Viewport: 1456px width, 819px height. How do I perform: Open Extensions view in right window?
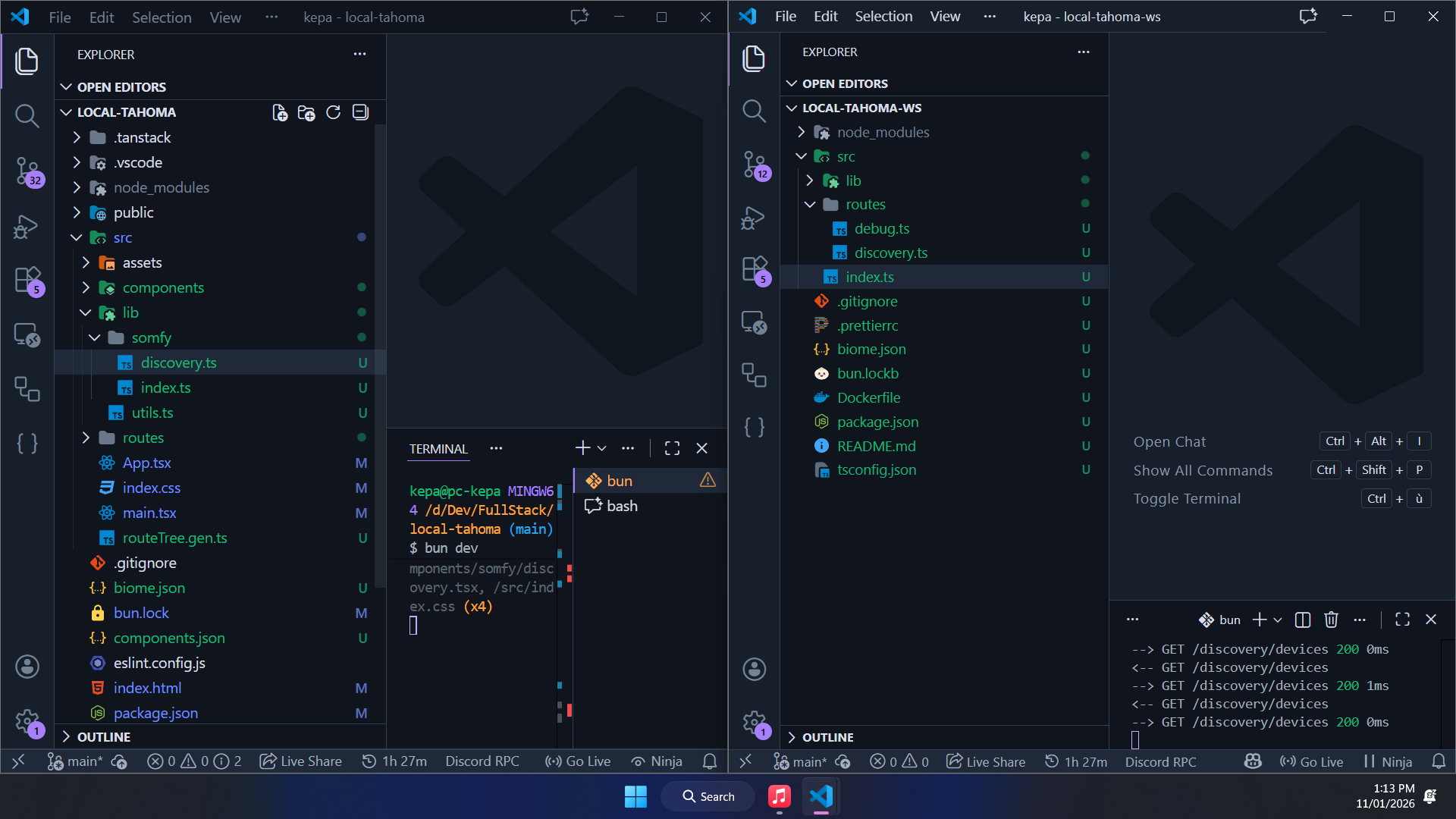(754, 269)
